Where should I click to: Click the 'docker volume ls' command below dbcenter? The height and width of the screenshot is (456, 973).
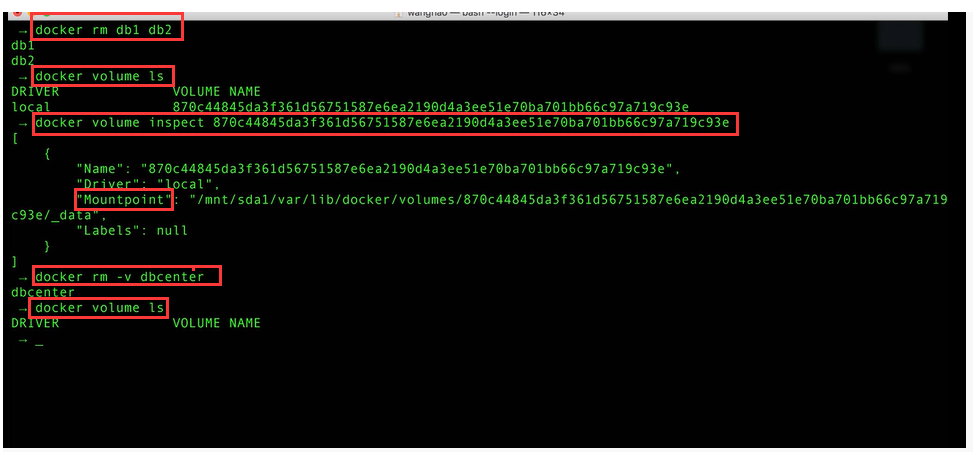pos(99,308)
